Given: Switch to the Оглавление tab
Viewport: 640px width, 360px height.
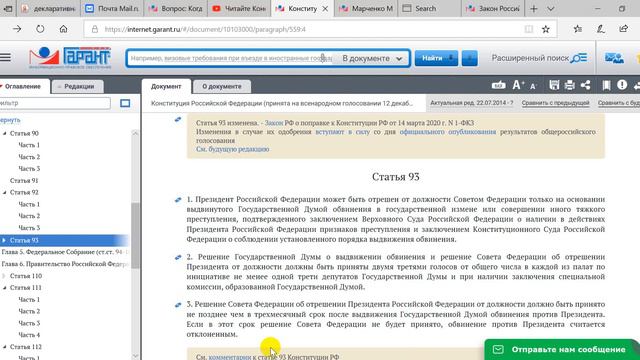Looking at the screenshot, I should (23, 87).
